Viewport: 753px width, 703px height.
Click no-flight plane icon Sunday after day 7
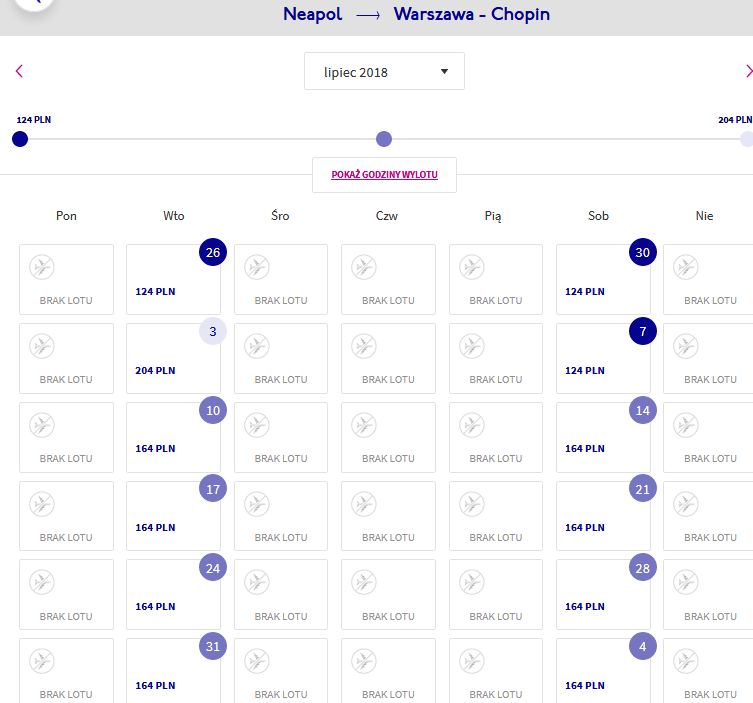point(686,346)
